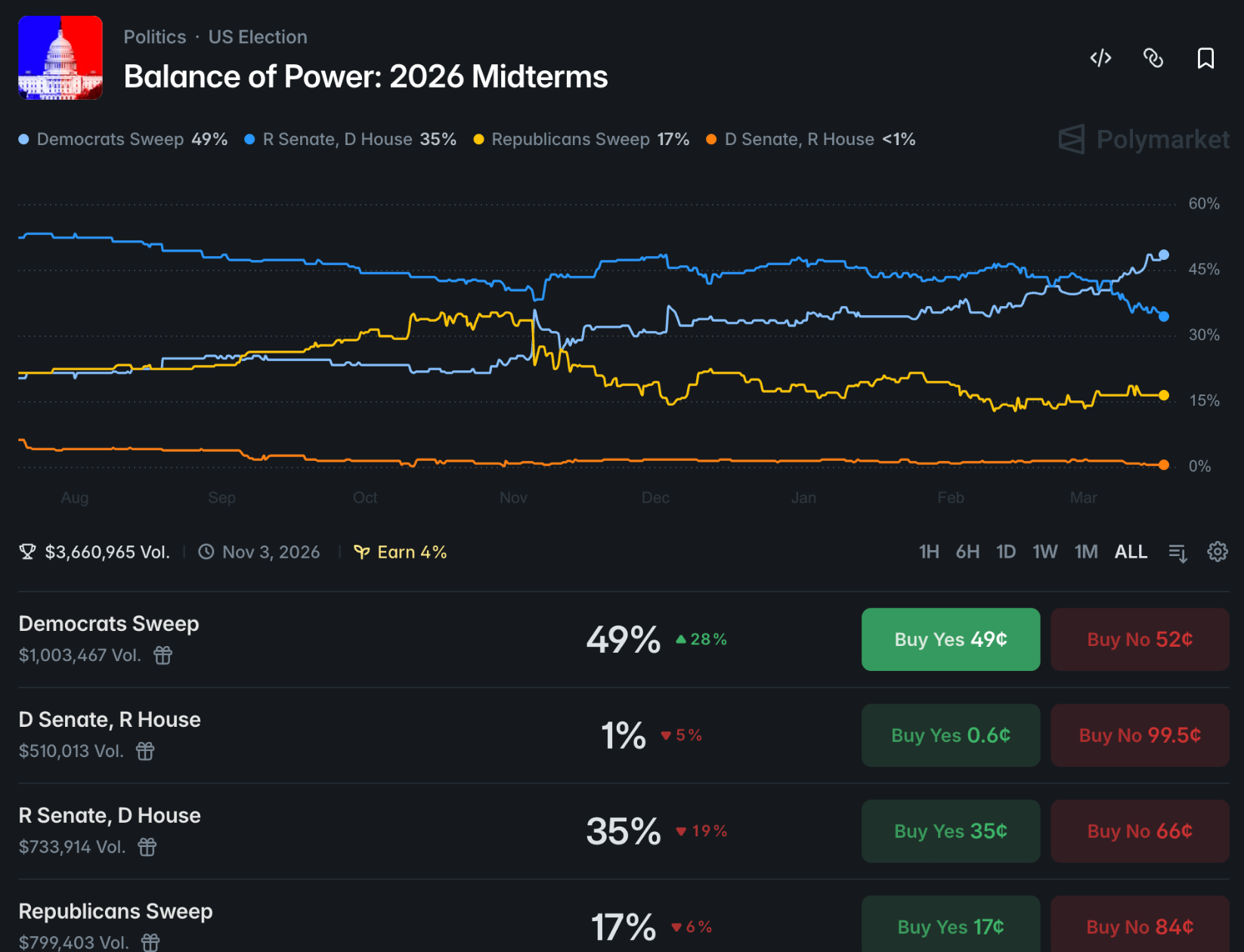Click gift icon under R Senate, D House
The height and width of the screenshot is (952, 1244).
[147, 847]
